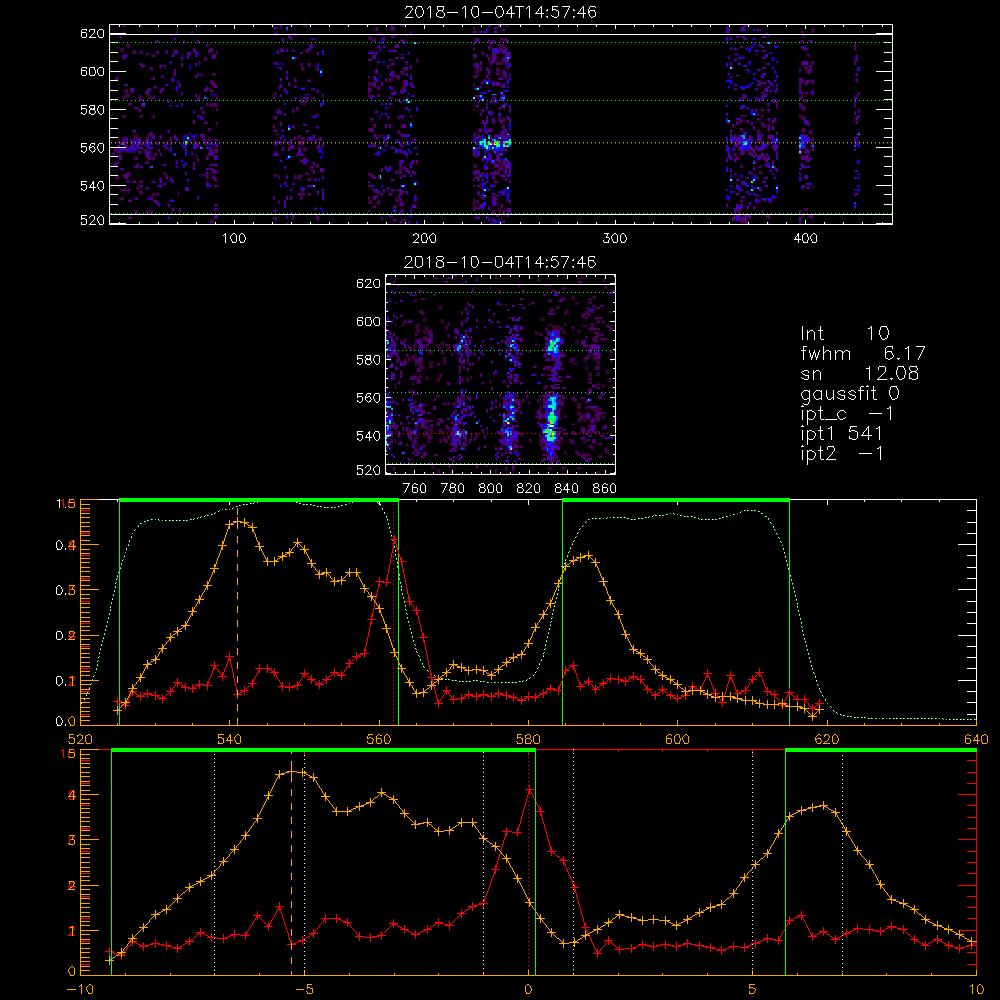Click y-axis label 580 on middle image
1000x1000 pixels.
click(368, 360)
